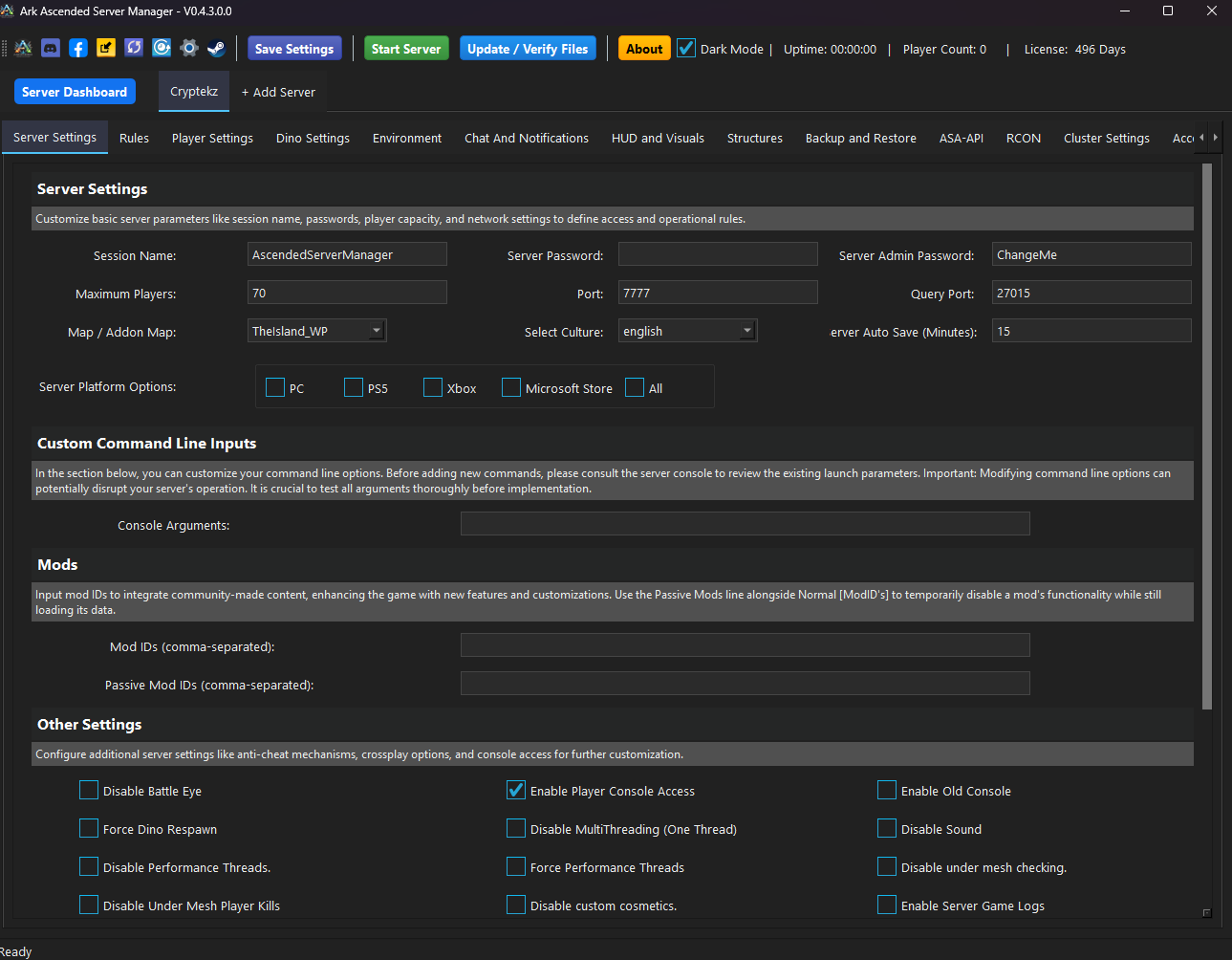The image size is (1232, 960).
Task: Start the server with Start Server button
Action: click(406, 49)
